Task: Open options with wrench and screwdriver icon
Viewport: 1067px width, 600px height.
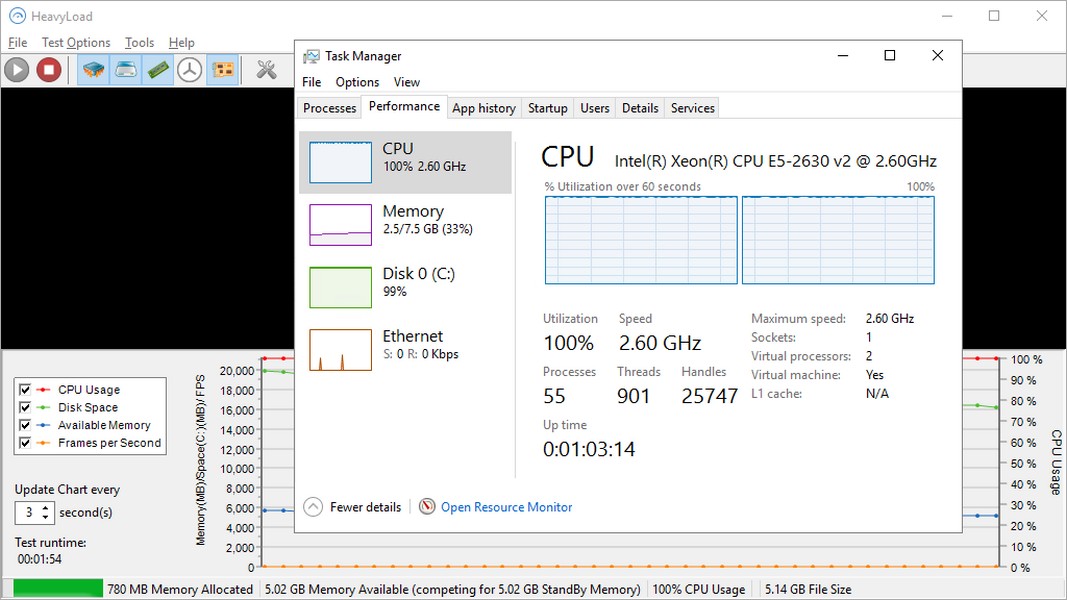Action: click(x=266, y=69)
